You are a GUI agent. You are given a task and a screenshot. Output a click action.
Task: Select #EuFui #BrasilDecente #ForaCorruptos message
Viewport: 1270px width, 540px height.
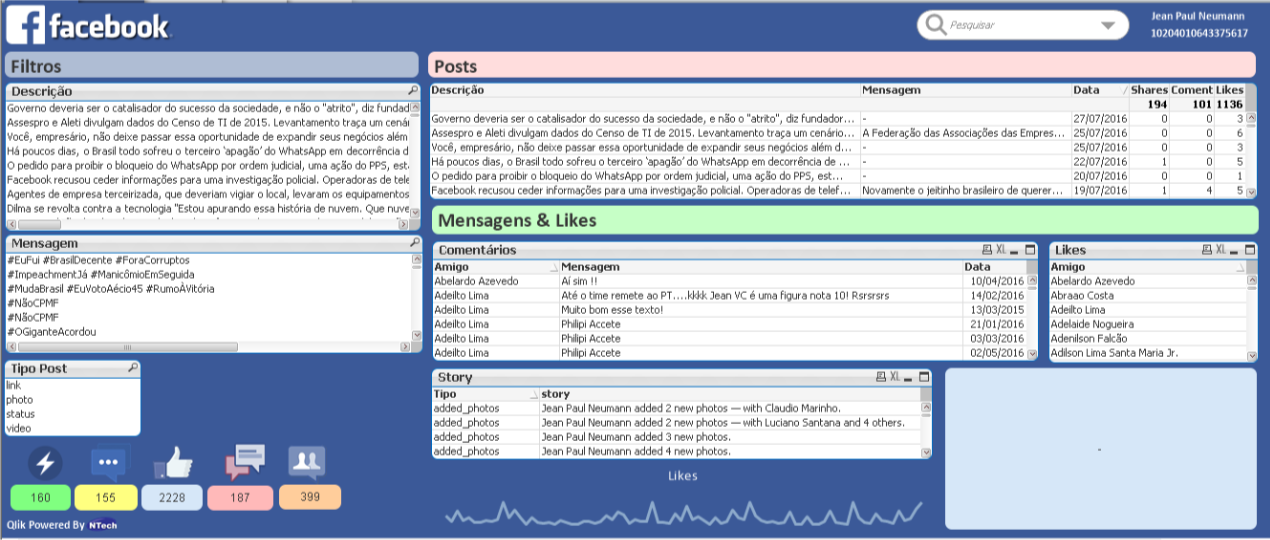coord(208,260)
